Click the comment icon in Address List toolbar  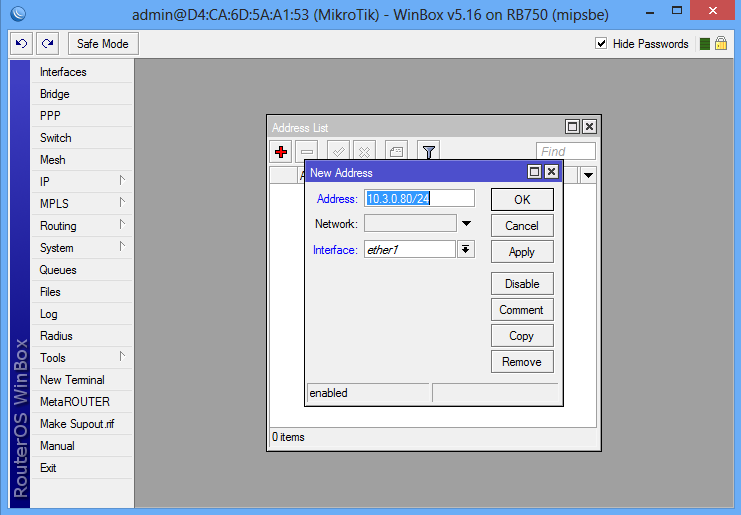click(x=396, y=152)
